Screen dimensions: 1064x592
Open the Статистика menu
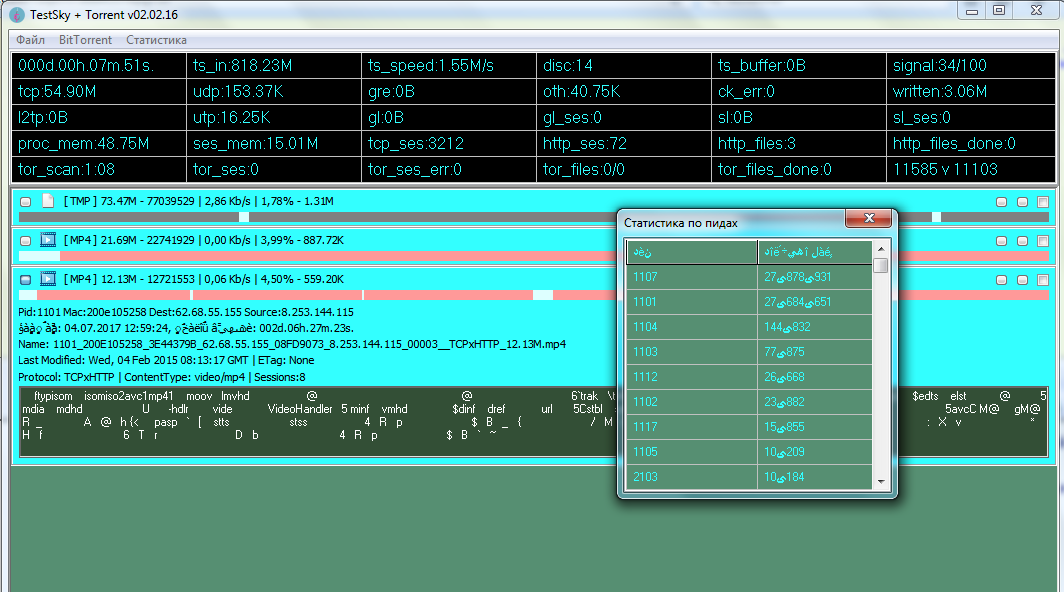pos(156,40)
